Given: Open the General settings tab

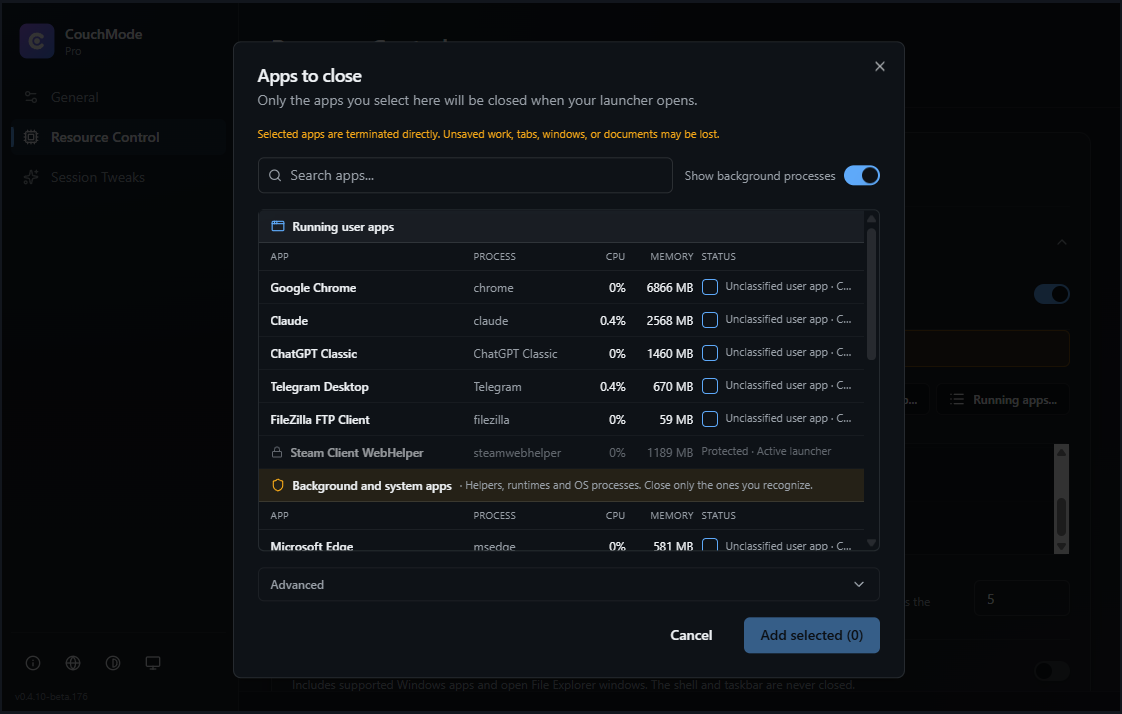Looking at the screenshot, I should pos(119,97).
